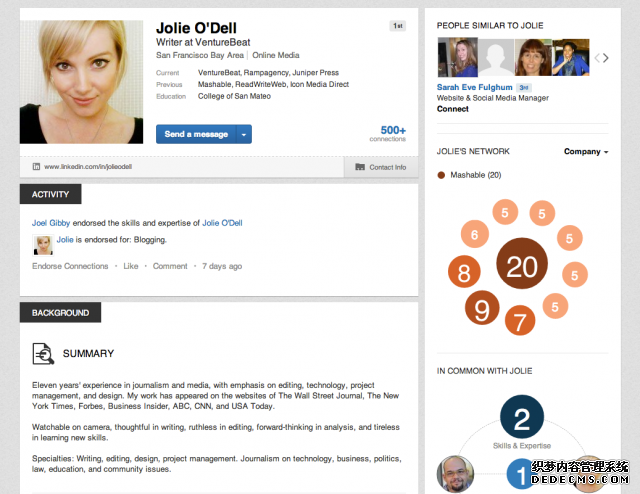The width and height of the screenshot is (640, 494).
Task: Select the 6 network bubble
Action: tap(475, 234)
